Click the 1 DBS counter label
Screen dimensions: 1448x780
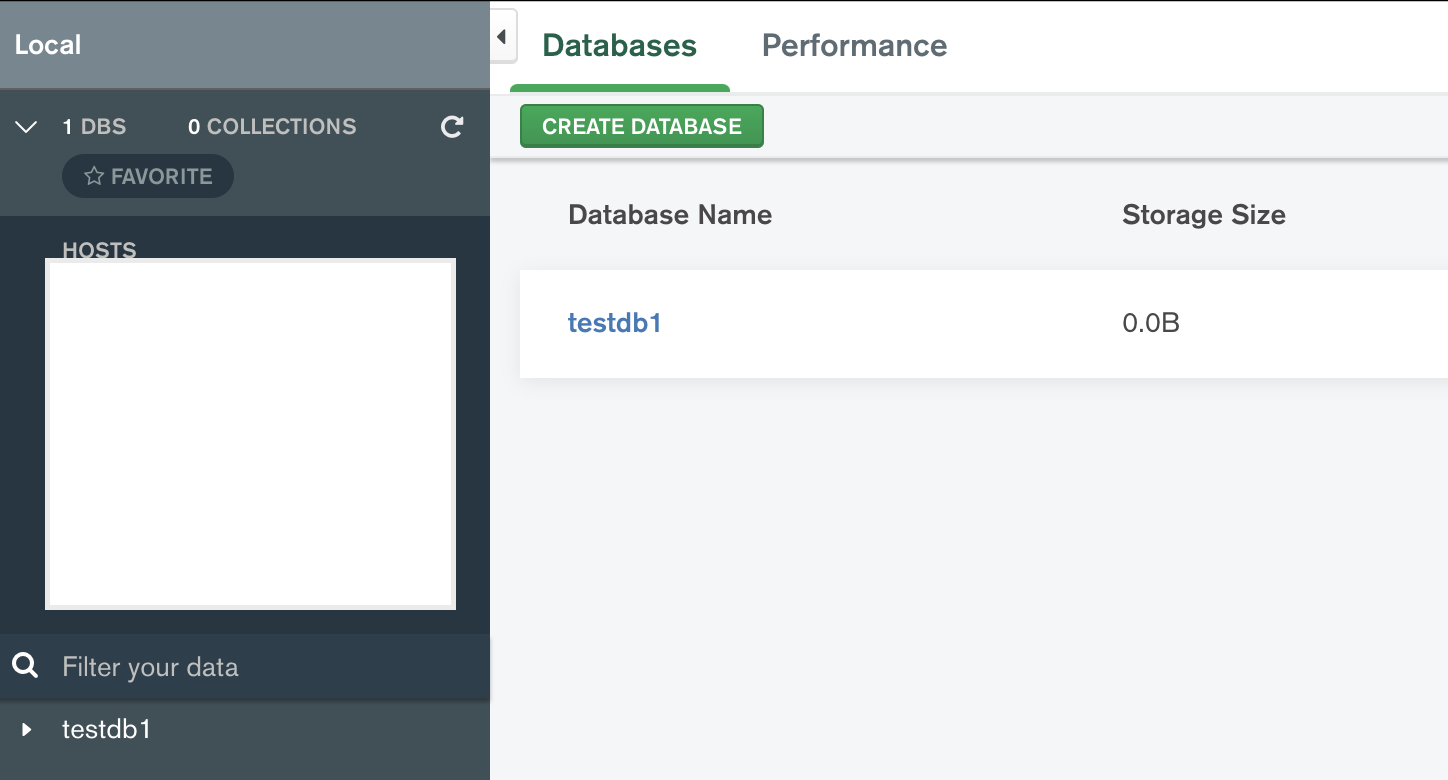[94, 126]
